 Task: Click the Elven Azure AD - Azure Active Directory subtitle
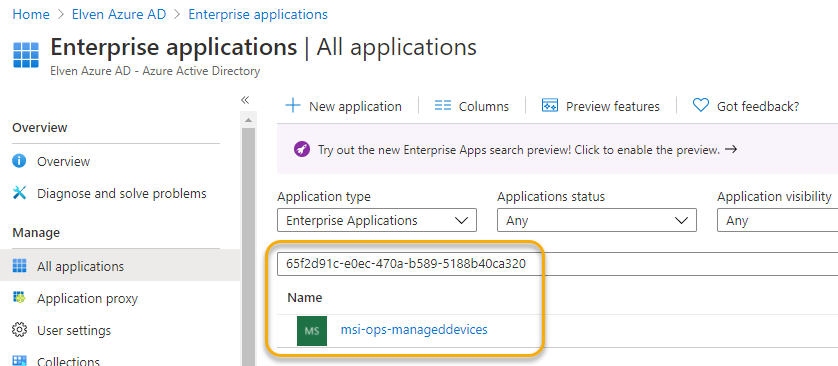click(155, 71)
